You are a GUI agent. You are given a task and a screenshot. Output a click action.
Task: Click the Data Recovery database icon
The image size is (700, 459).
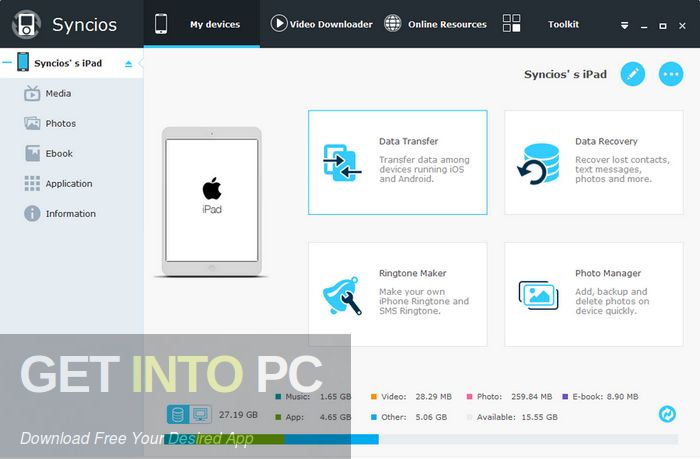tap(538, 164)
